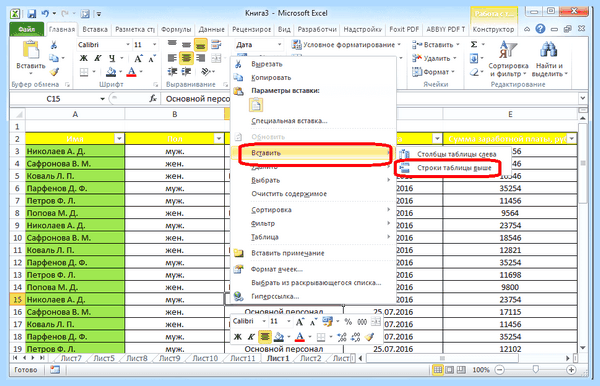Select Строки таблицы выше in submenu
The width and height of the screenshot is (600, 386).
[454, 168]
